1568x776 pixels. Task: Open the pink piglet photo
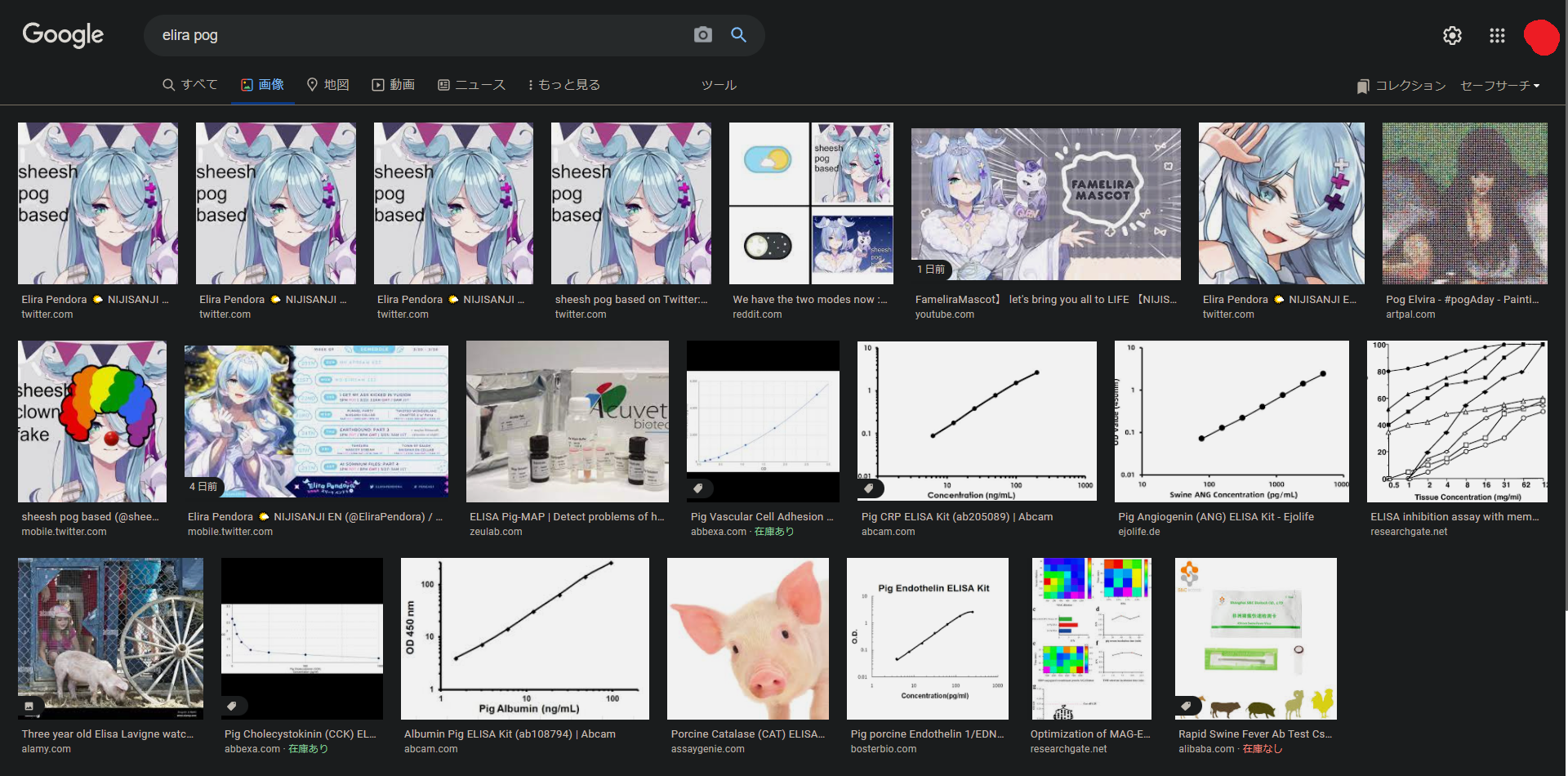(x=748, y=638)
